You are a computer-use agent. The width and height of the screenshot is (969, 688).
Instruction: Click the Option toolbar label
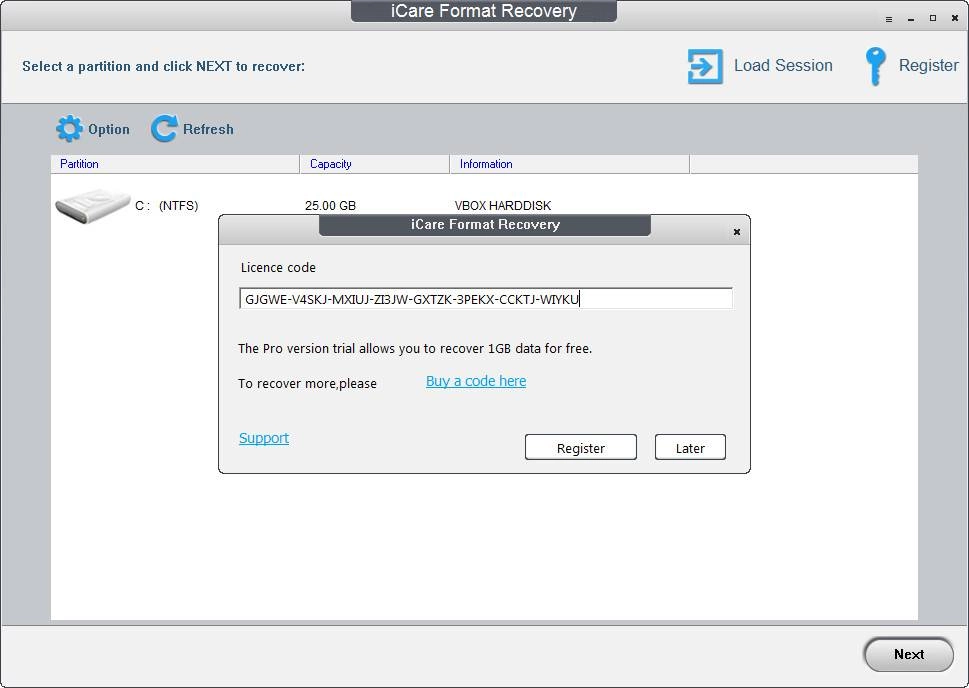coord(109,129)
